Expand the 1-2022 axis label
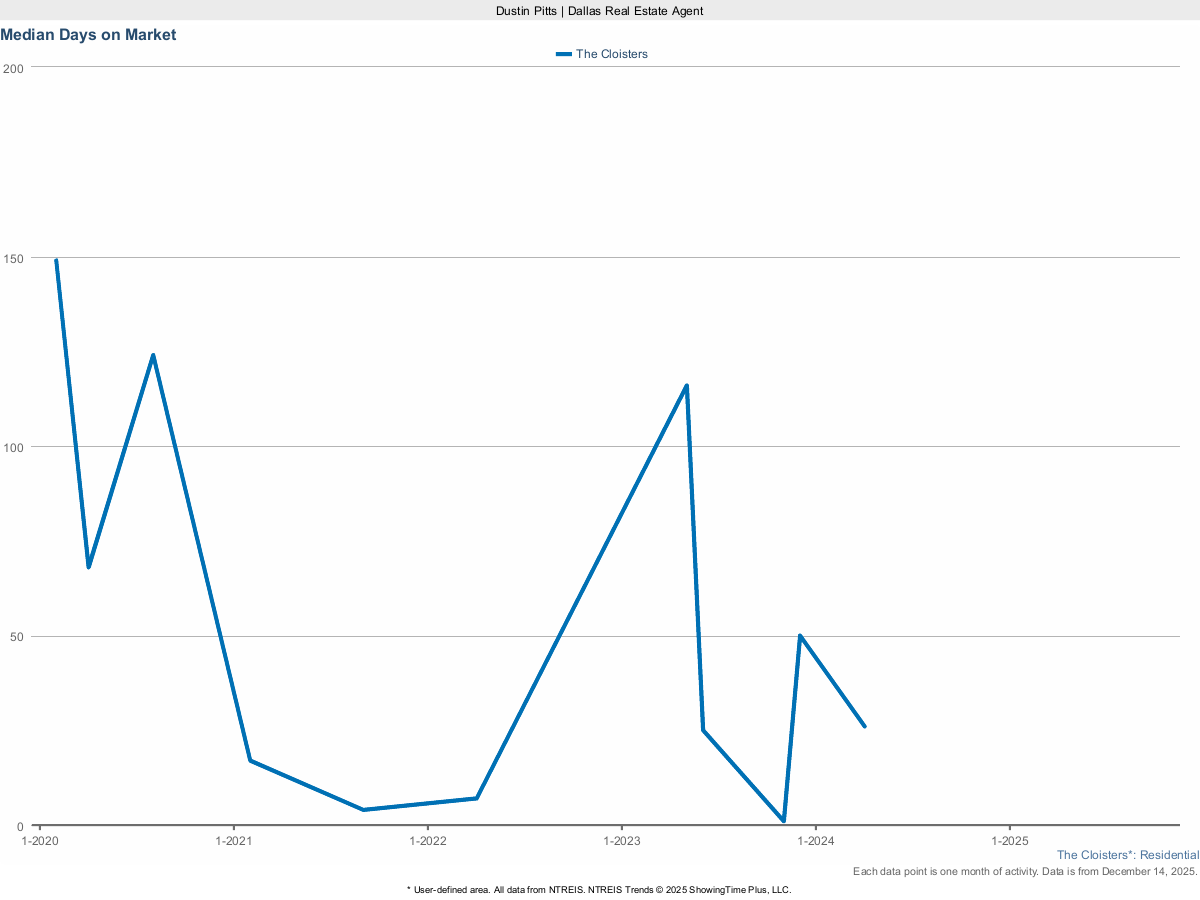This screenshot has width=1200, height=900. point(428,841)
